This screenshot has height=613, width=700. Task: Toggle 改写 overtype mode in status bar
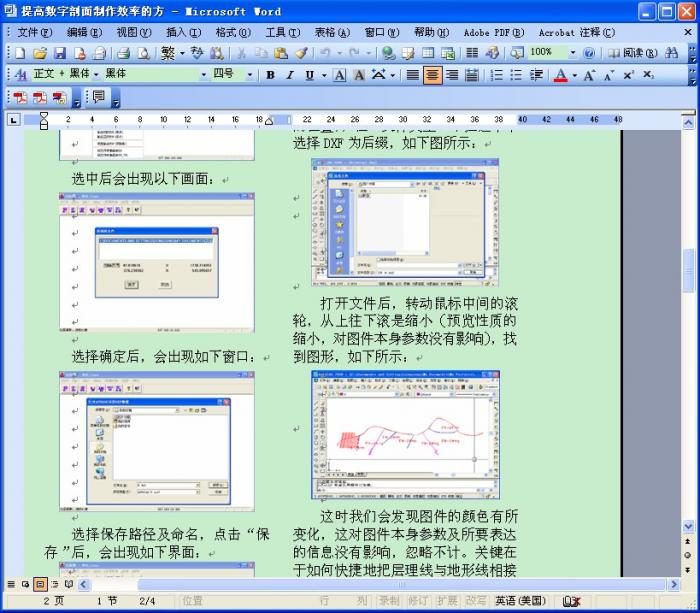point(476,601)
